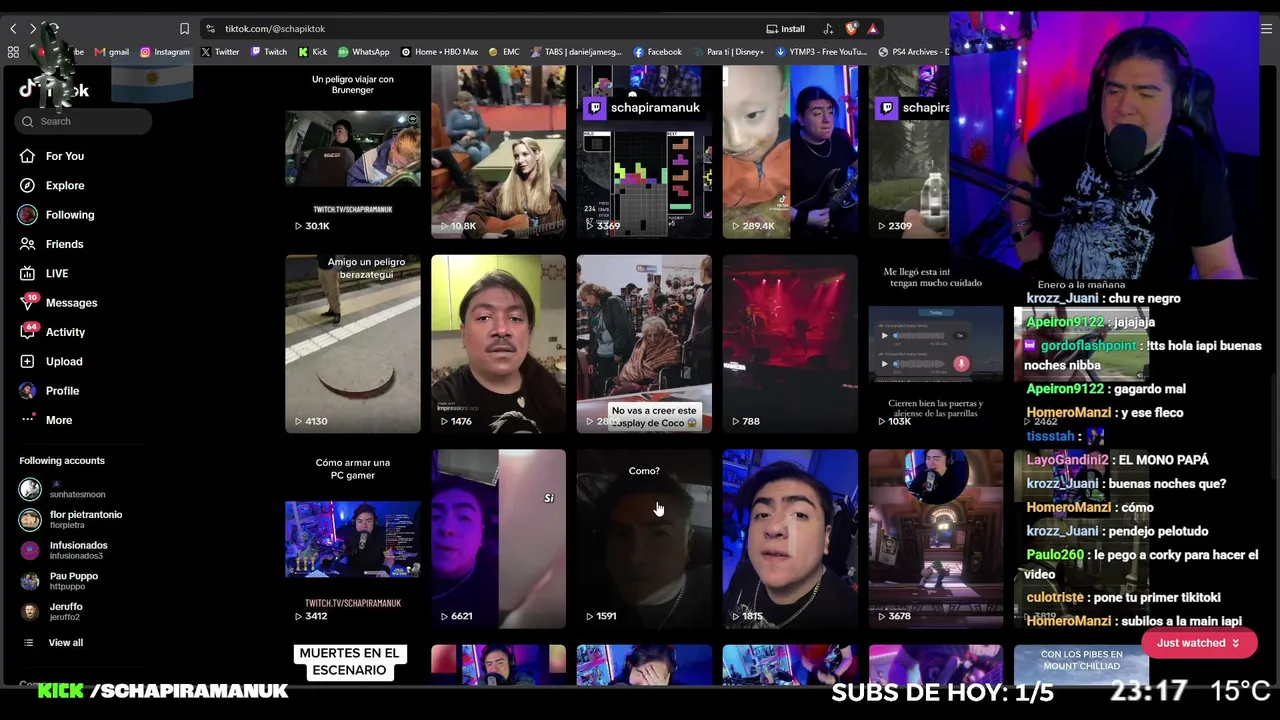Open the gmail bookmark
1280x720 pixels.
pyautogui.click(x=112, y=52)
